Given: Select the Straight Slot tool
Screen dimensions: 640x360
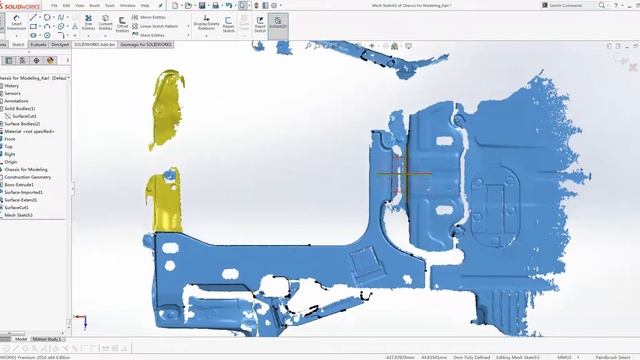Looking at the screenshot, I should click(33, 36).
